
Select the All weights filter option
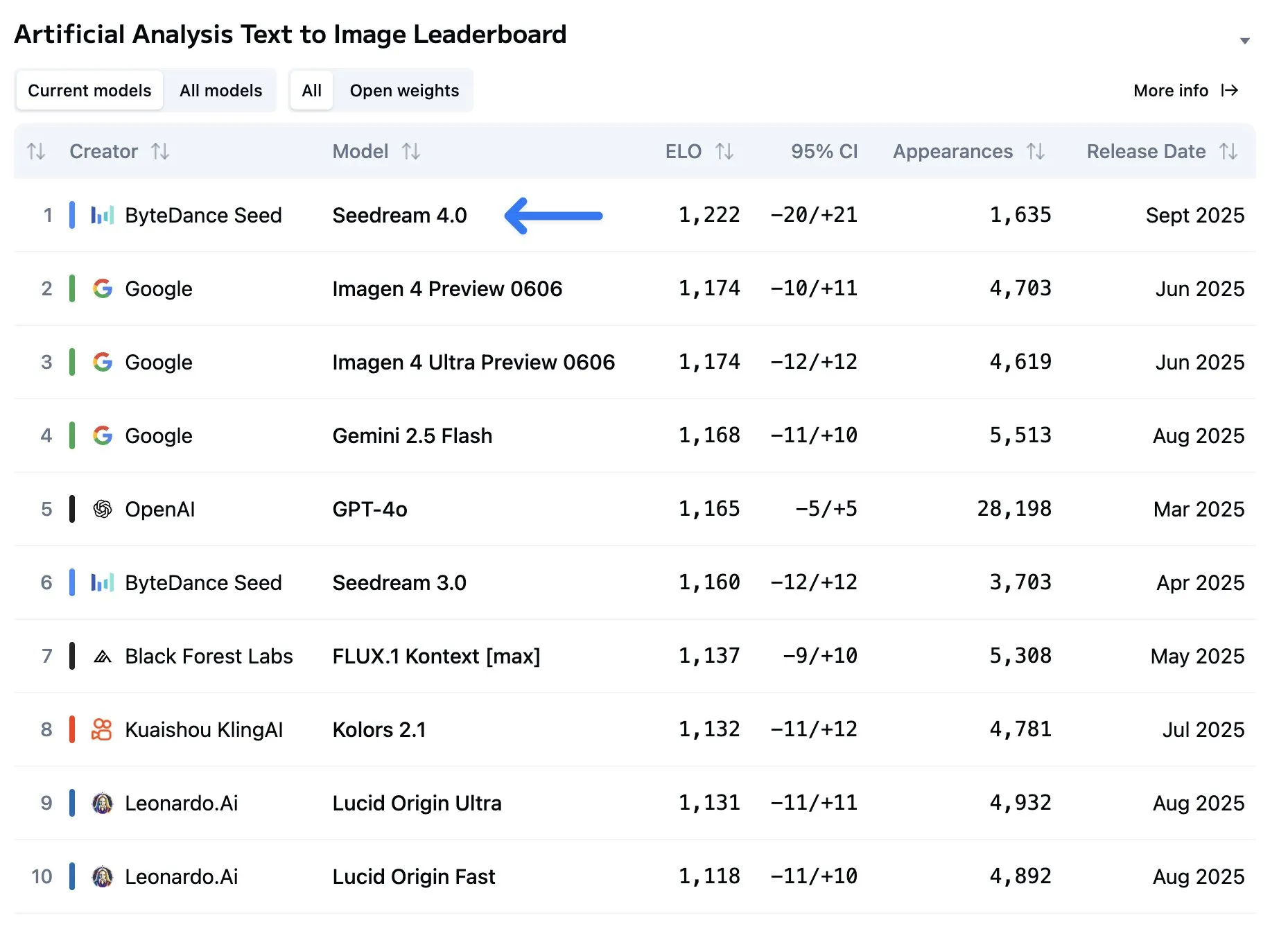[311, 90]
